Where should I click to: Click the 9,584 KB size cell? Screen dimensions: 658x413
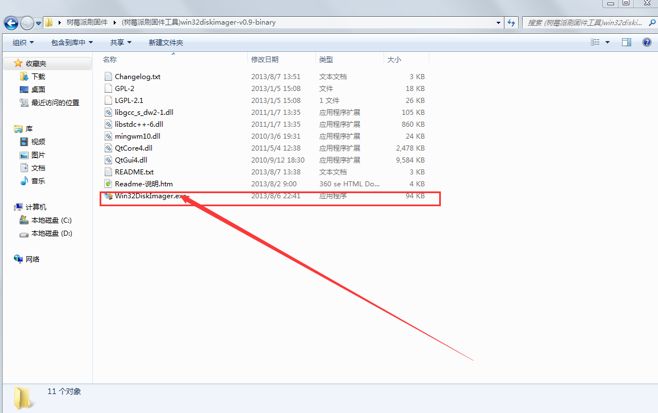tap(410, 160)
